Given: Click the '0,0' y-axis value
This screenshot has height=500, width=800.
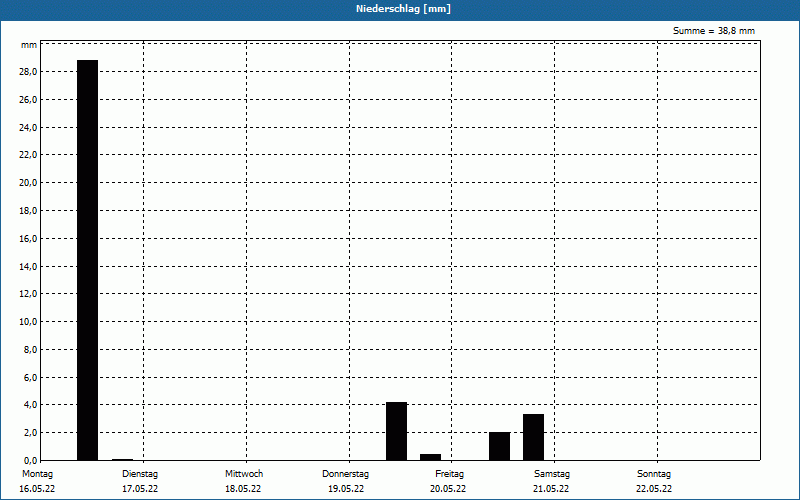Looking at the screenshot, I should coord(30,461).
